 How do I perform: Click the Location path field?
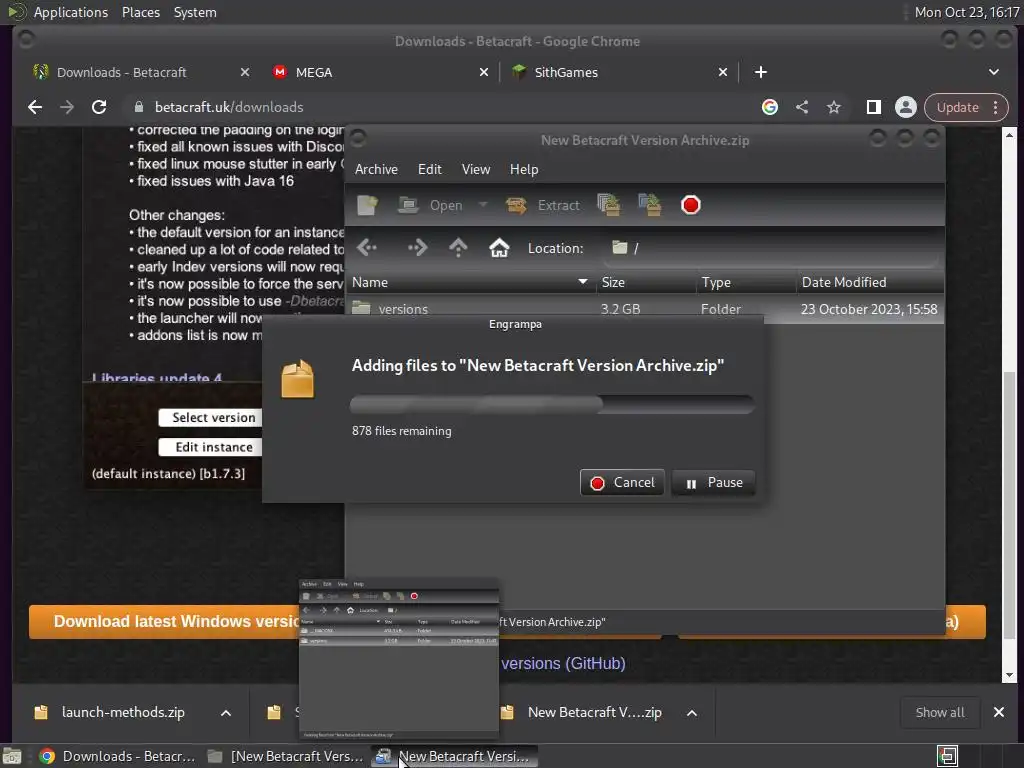coord(771,248)
